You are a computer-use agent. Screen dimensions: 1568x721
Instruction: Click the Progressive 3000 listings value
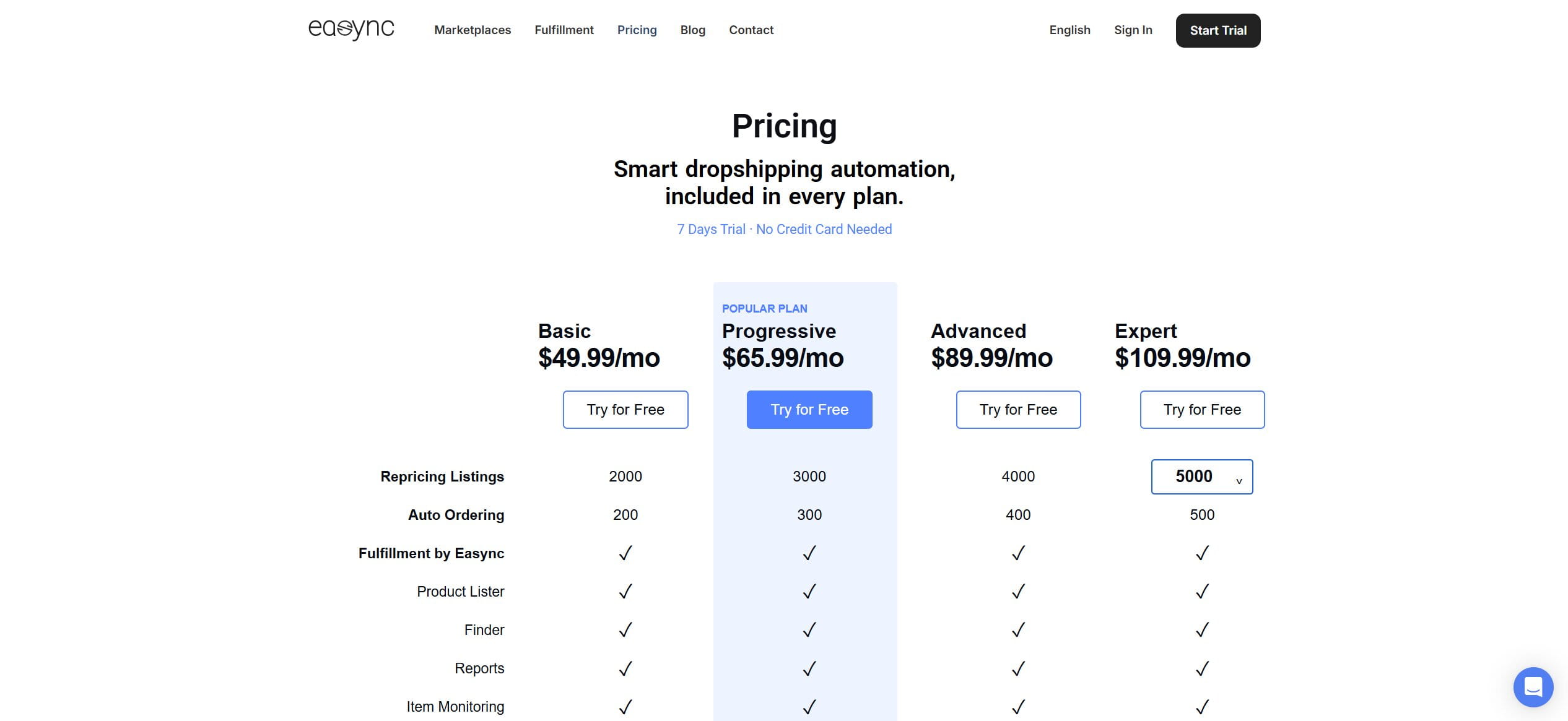[809, 477]
